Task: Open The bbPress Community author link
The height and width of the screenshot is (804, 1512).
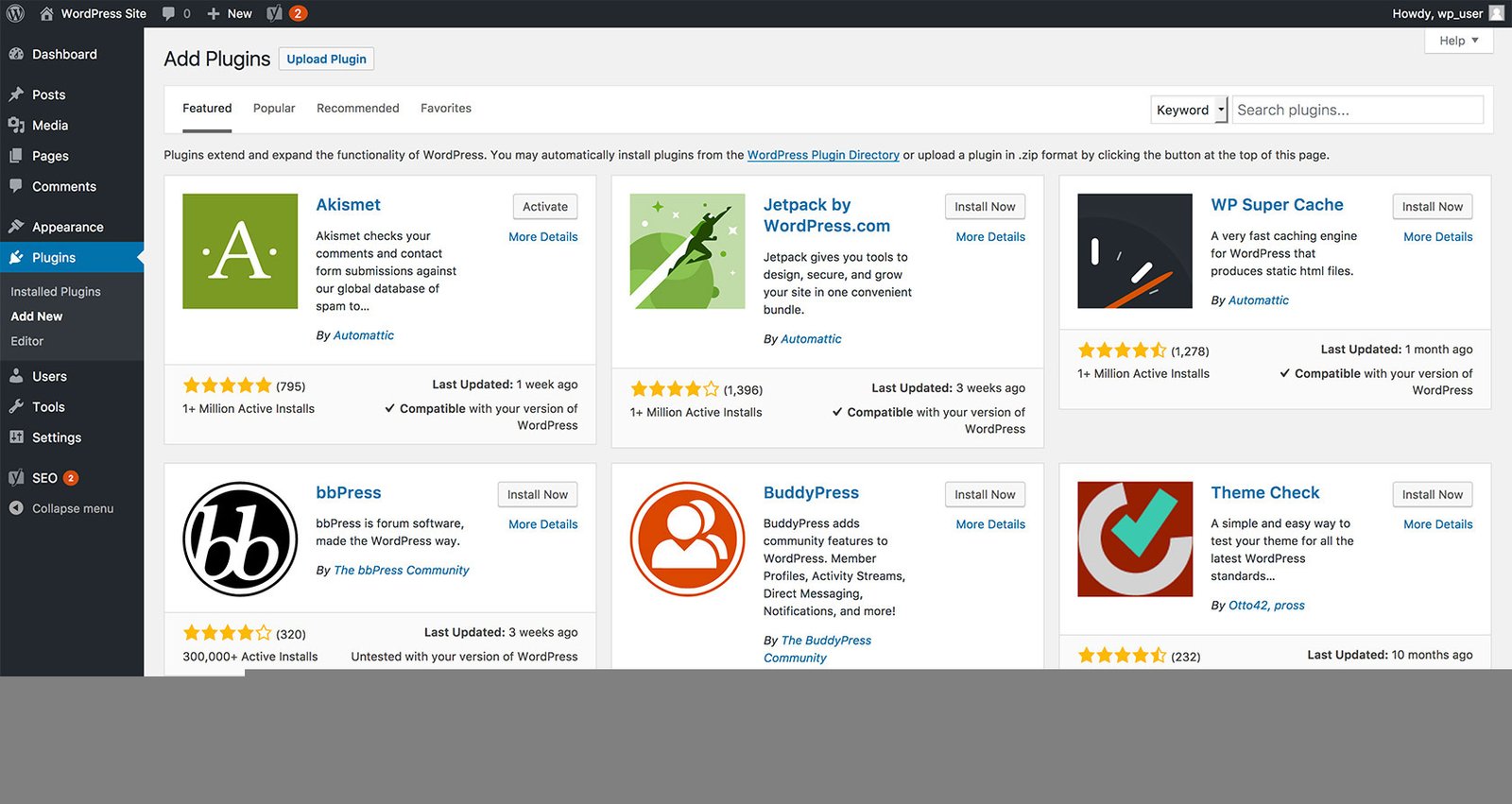Action: point(402,571)
